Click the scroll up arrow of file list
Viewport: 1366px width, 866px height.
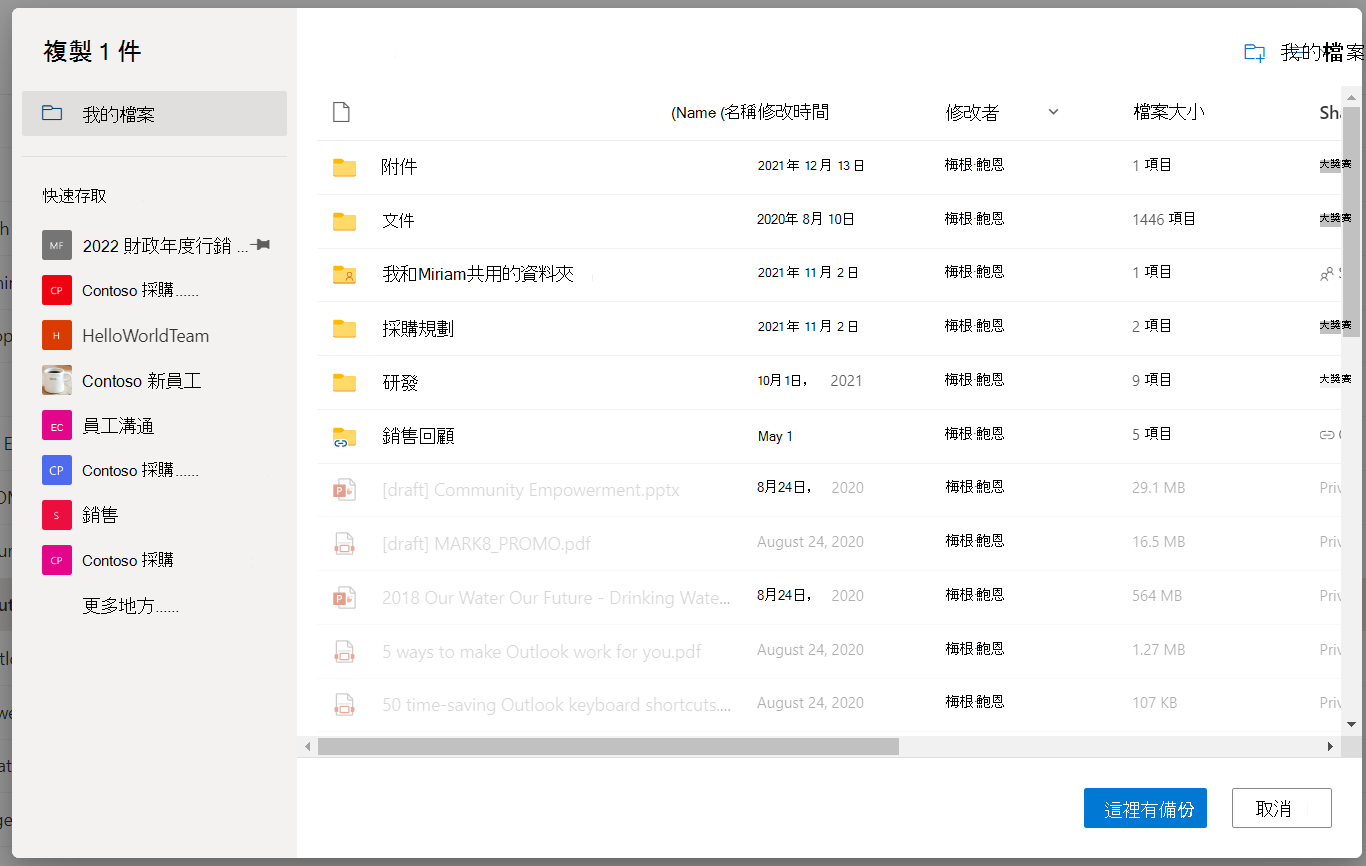pyautogui.click(x=1351, y=97)
